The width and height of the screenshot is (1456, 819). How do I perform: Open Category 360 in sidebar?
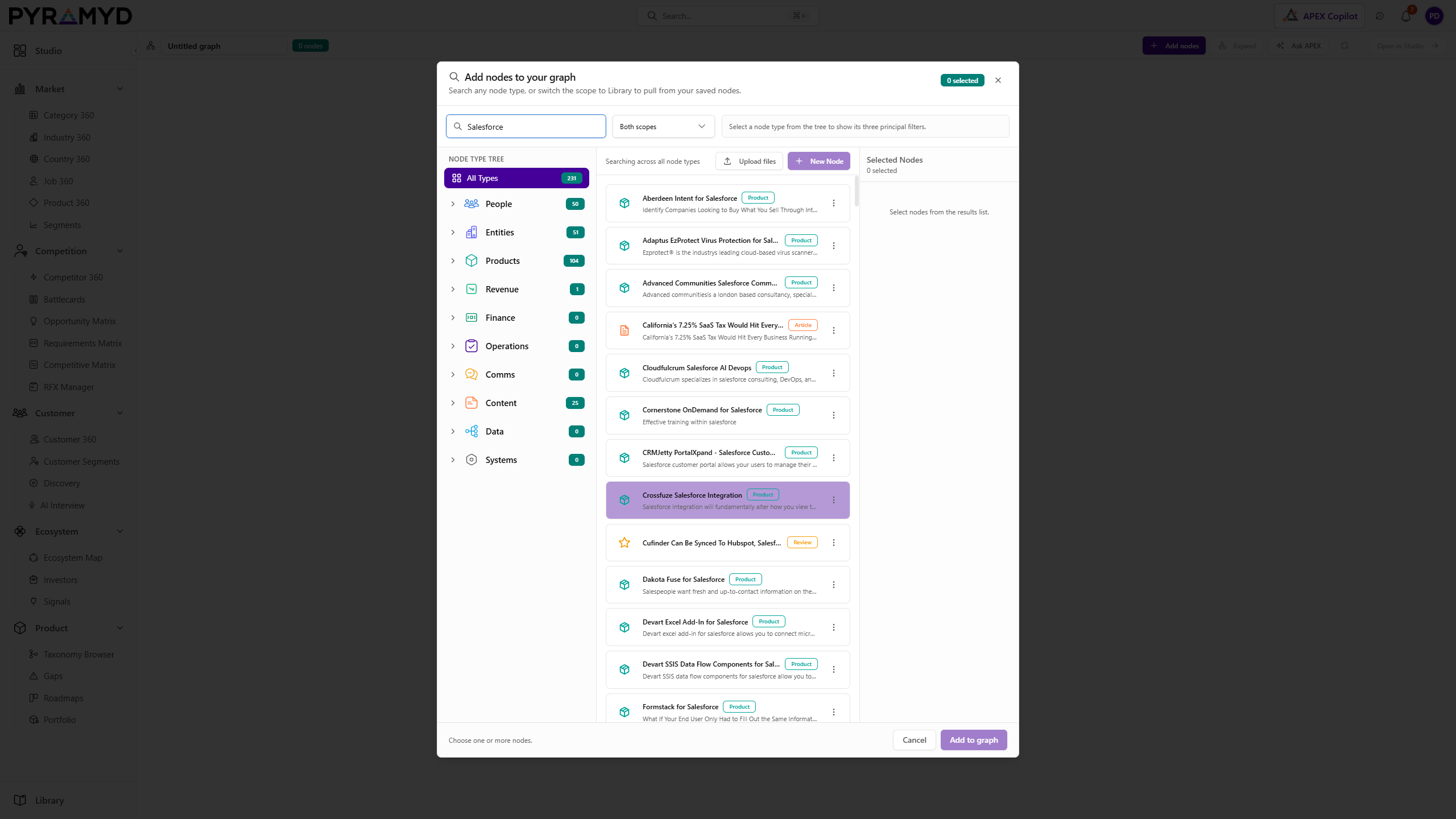(x=68, y=115)
